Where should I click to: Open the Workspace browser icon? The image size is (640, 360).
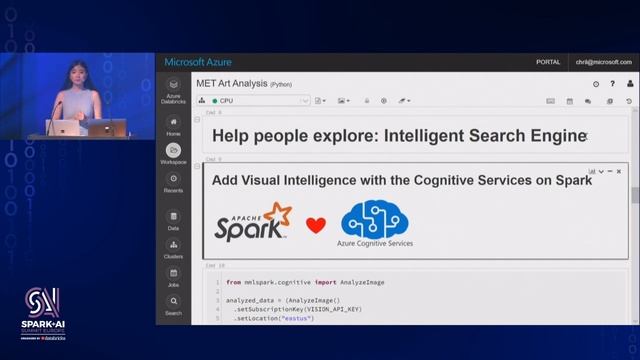[173, 151]
